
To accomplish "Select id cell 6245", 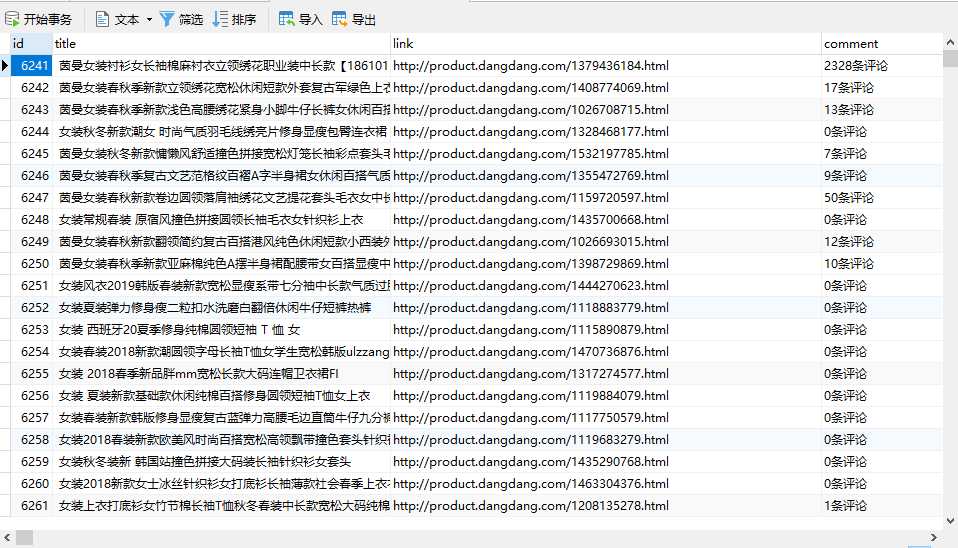I will click(x=31, y=153).
